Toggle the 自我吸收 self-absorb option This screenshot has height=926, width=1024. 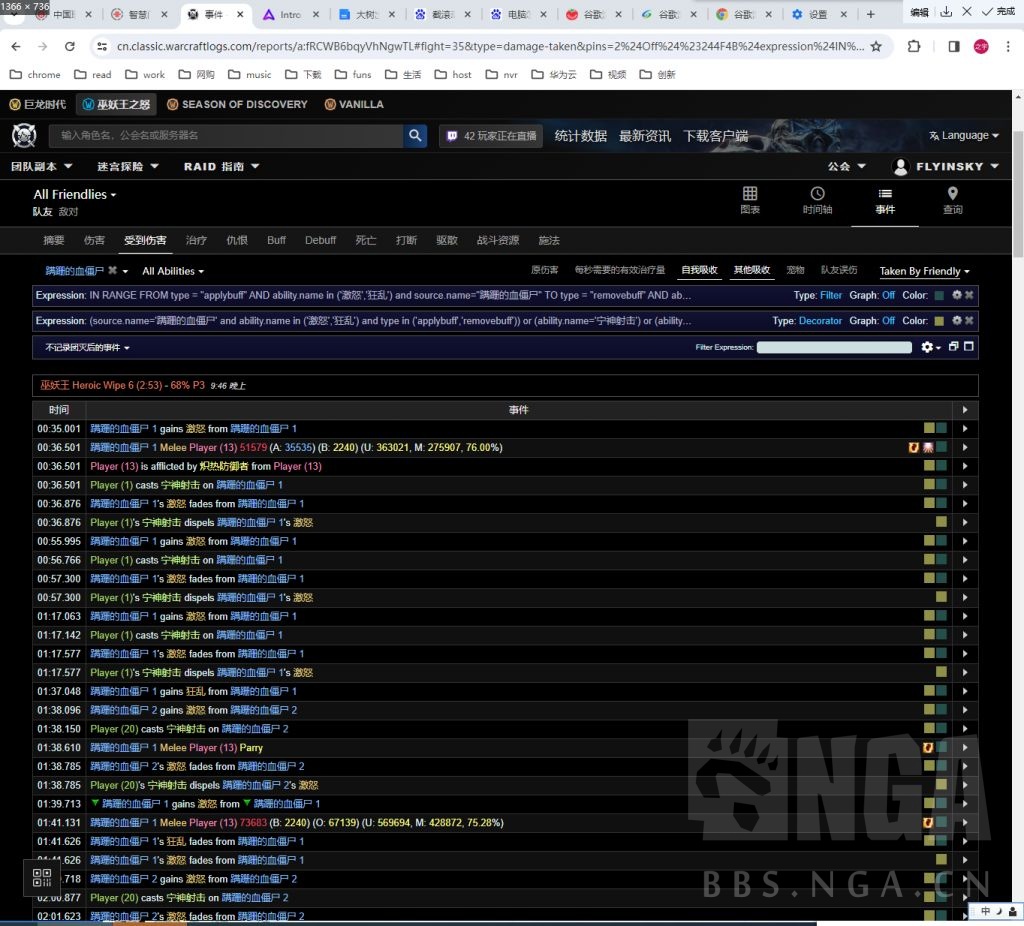pyautogui.click(x=699, y=271)
